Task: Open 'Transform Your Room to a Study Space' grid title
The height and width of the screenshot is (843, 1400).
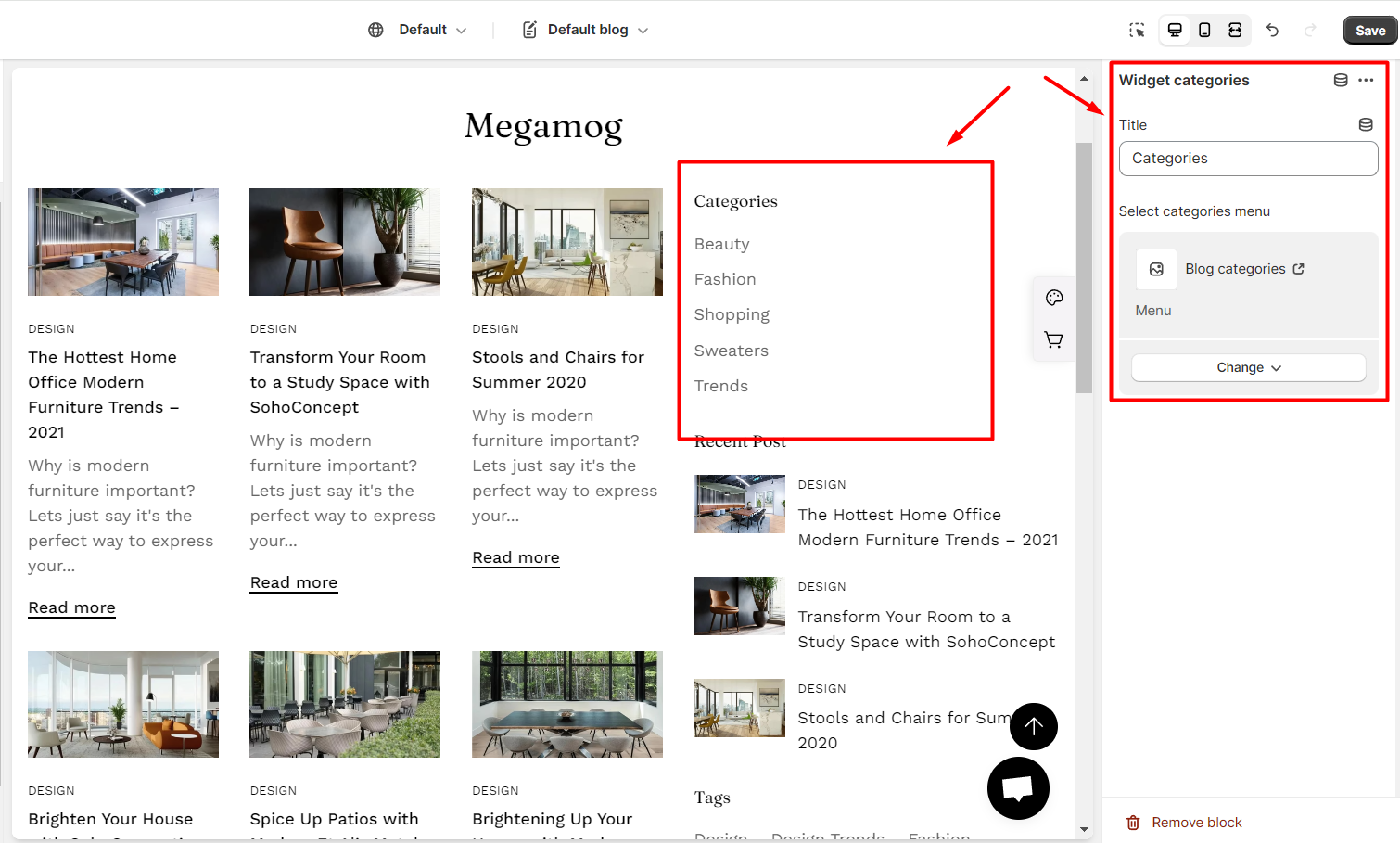Action: 340,382
